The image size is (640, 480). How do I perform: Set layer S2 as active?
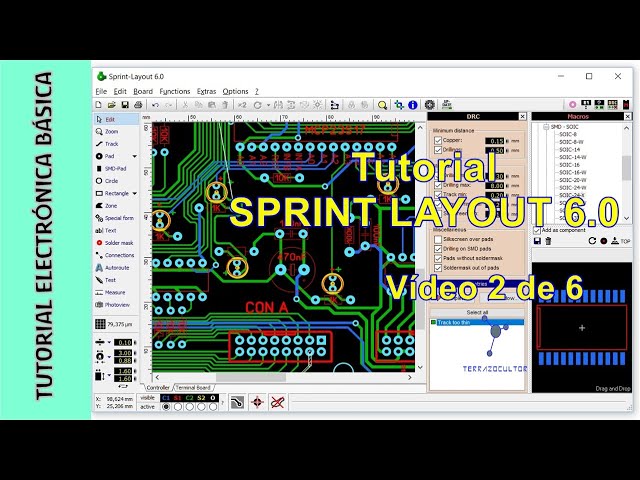(x=201, y=407)
